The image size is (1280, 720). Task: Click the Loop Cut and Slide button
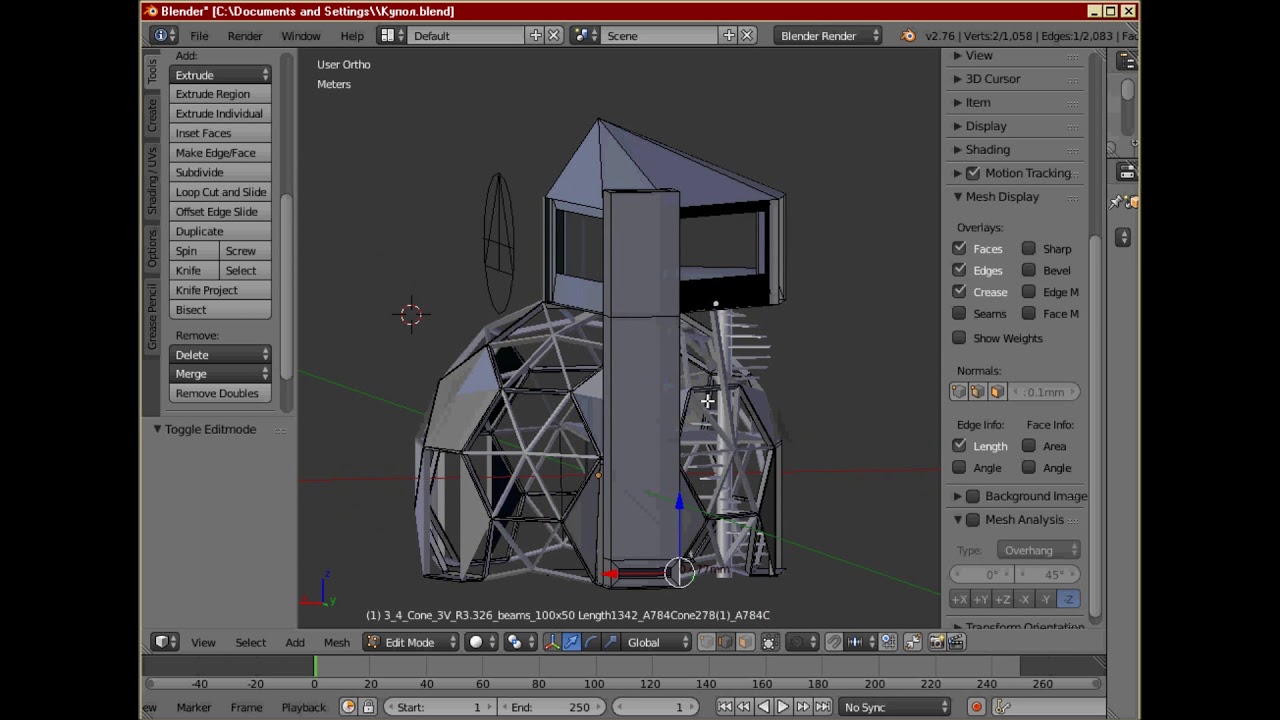(220, 192)
